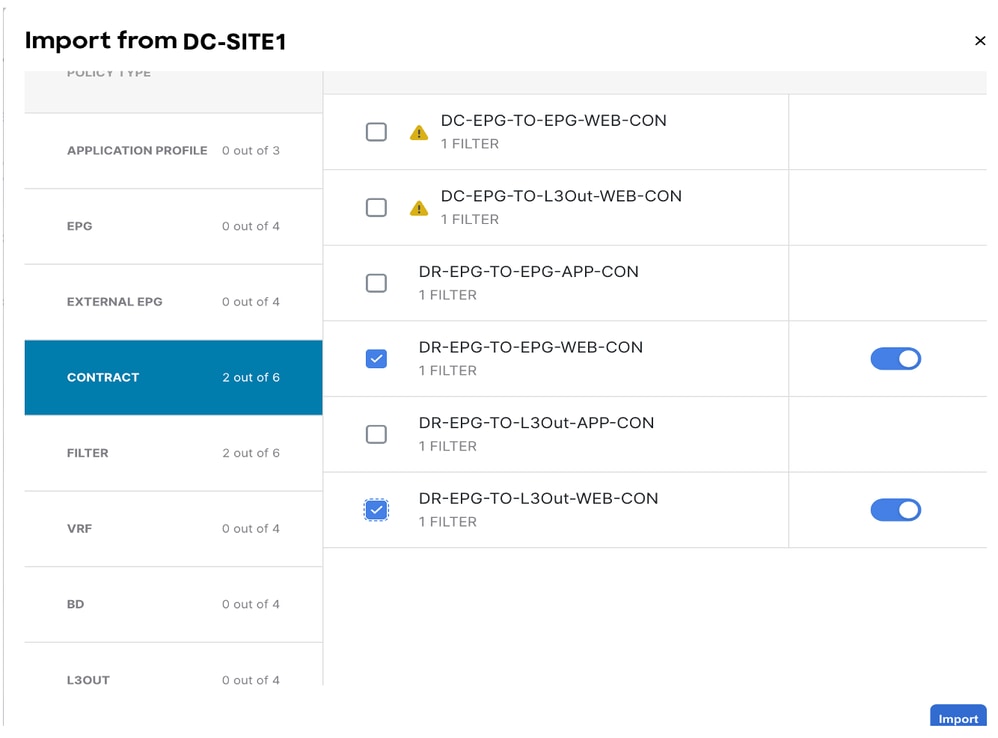Click Application Profile count '0 out of 3'
Viewport: 998px width, 738px height.
[x=251, y=151]
